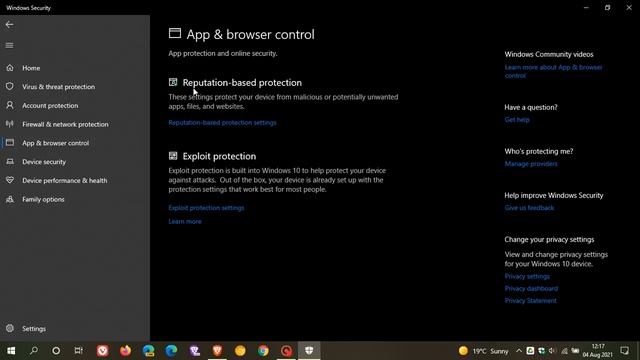Click the Get help link

(517, 120)
